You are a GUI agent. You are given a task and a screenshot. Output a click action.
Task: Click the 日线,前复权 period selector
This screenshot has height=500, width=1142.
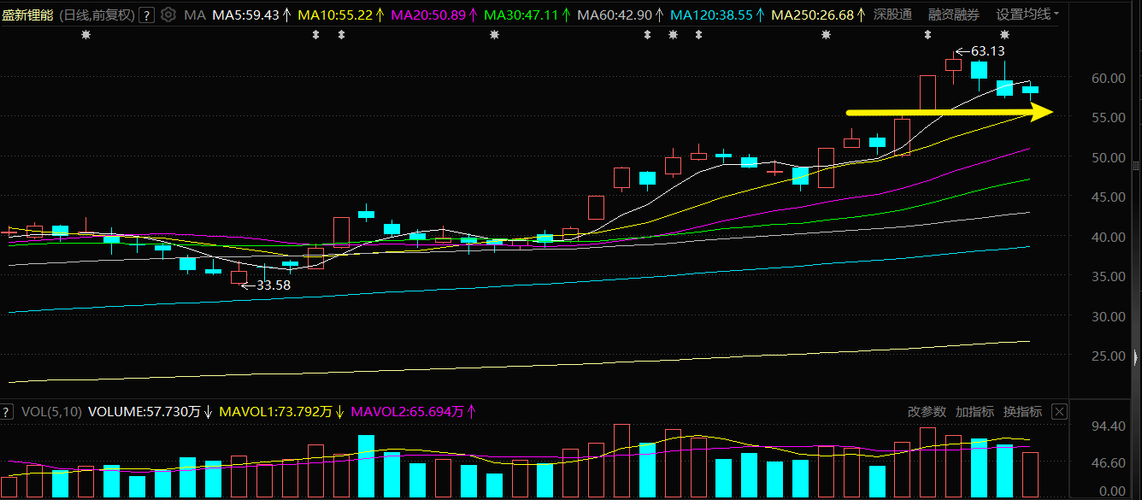click(x=95, y=15)
